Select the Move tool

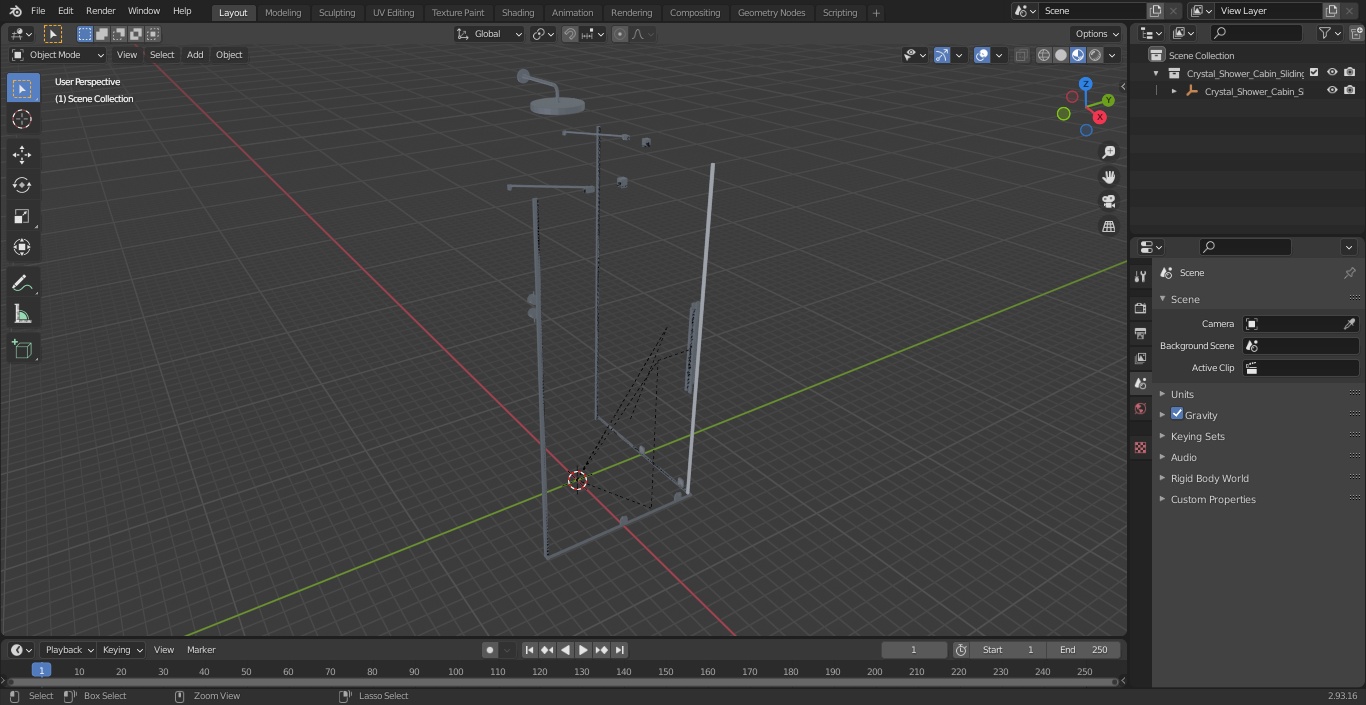click(22, 154)
